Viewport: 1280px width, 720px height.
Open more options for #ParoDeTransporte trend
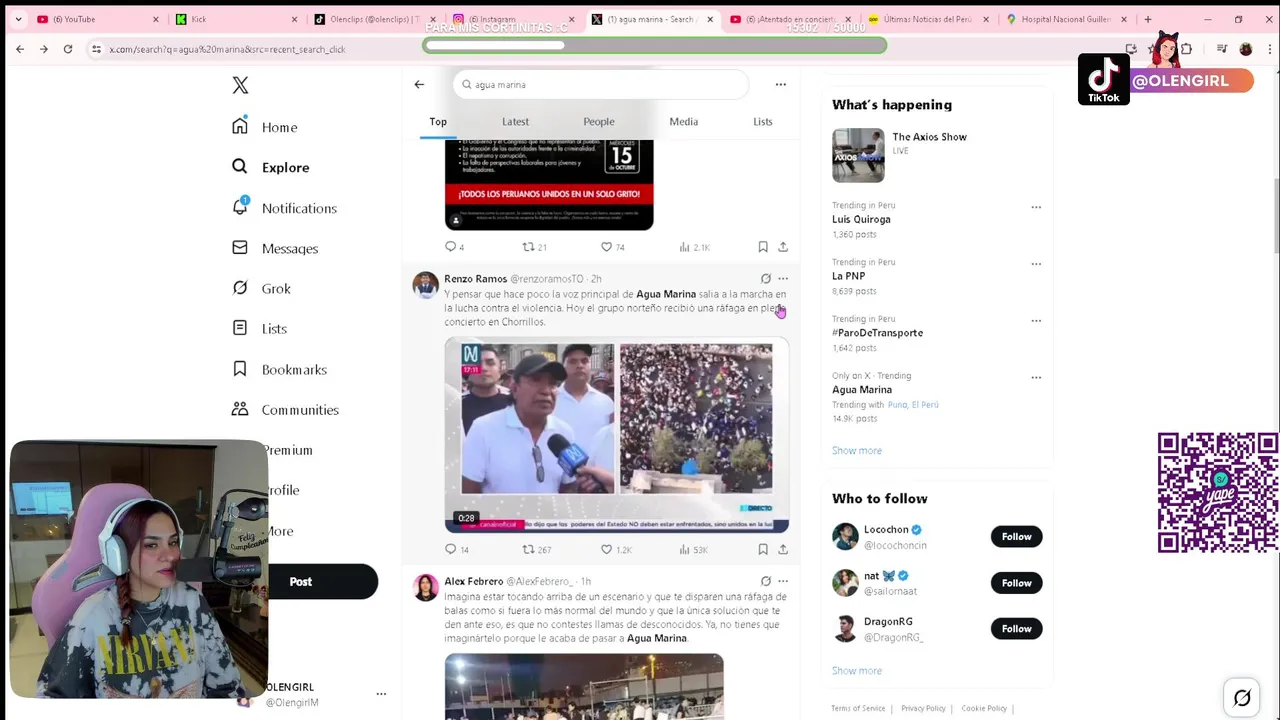point(1036,321)
